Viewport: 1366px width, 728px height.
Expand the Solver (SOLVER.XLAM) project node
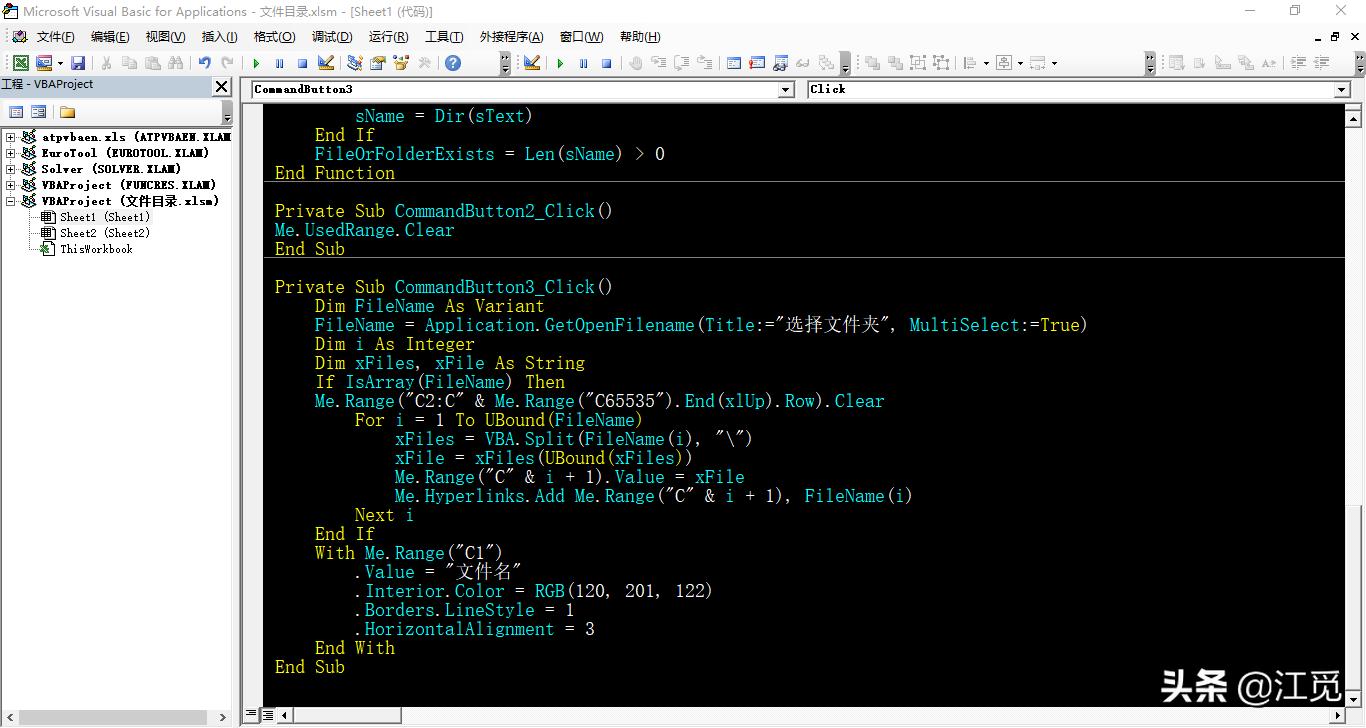(11, 169)
